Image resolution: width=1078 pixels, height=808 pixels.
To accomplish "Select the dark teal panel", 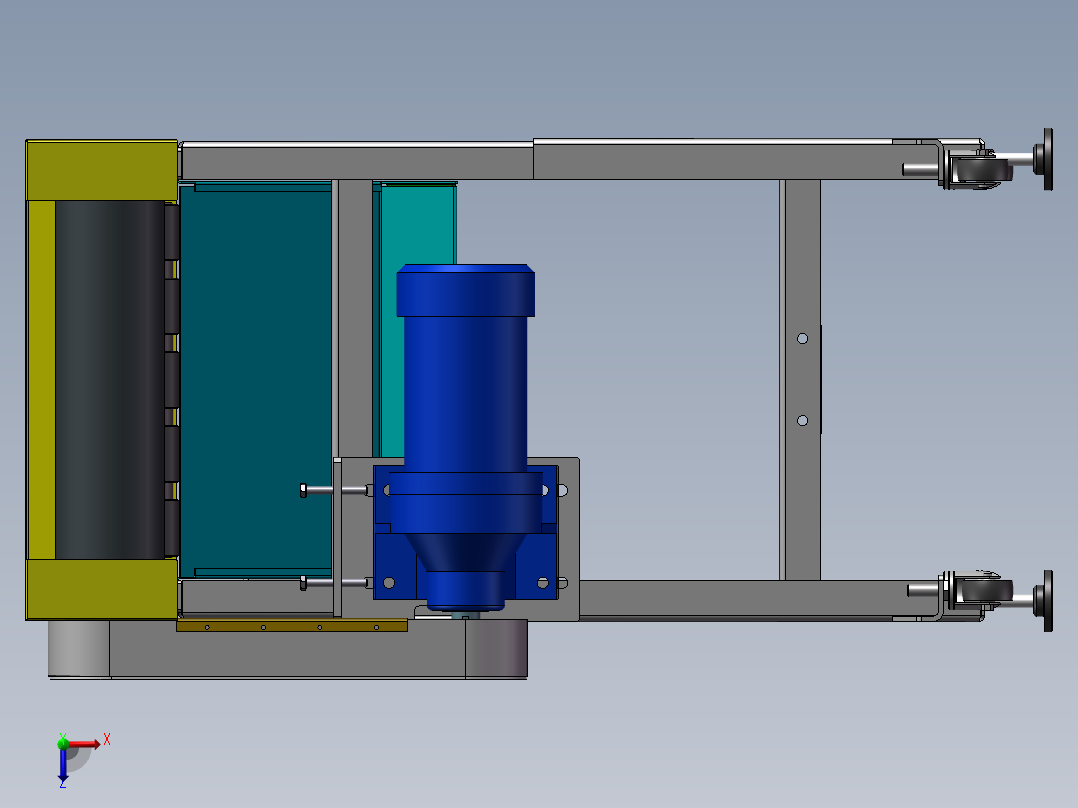I will [x=256, y=380].
